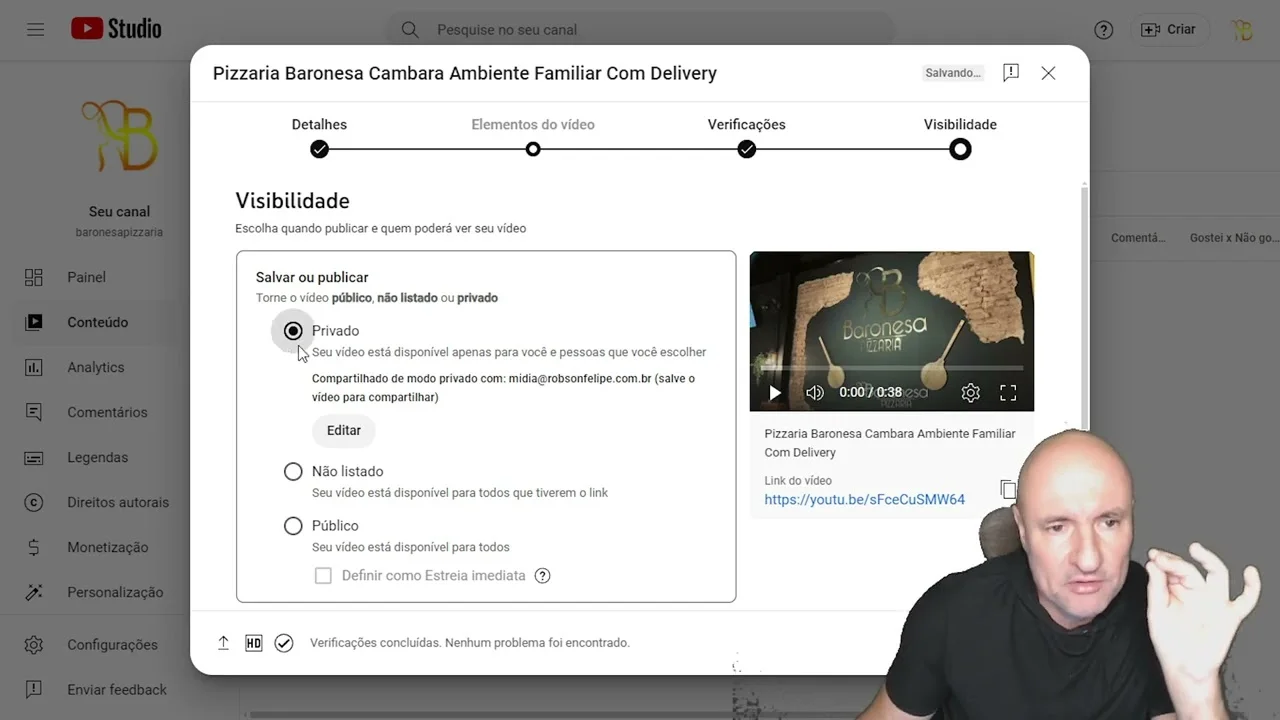Click the Conteúdo play icon in sidebar
This screenshot has height=720, width=1280.
tap(34, 322)
